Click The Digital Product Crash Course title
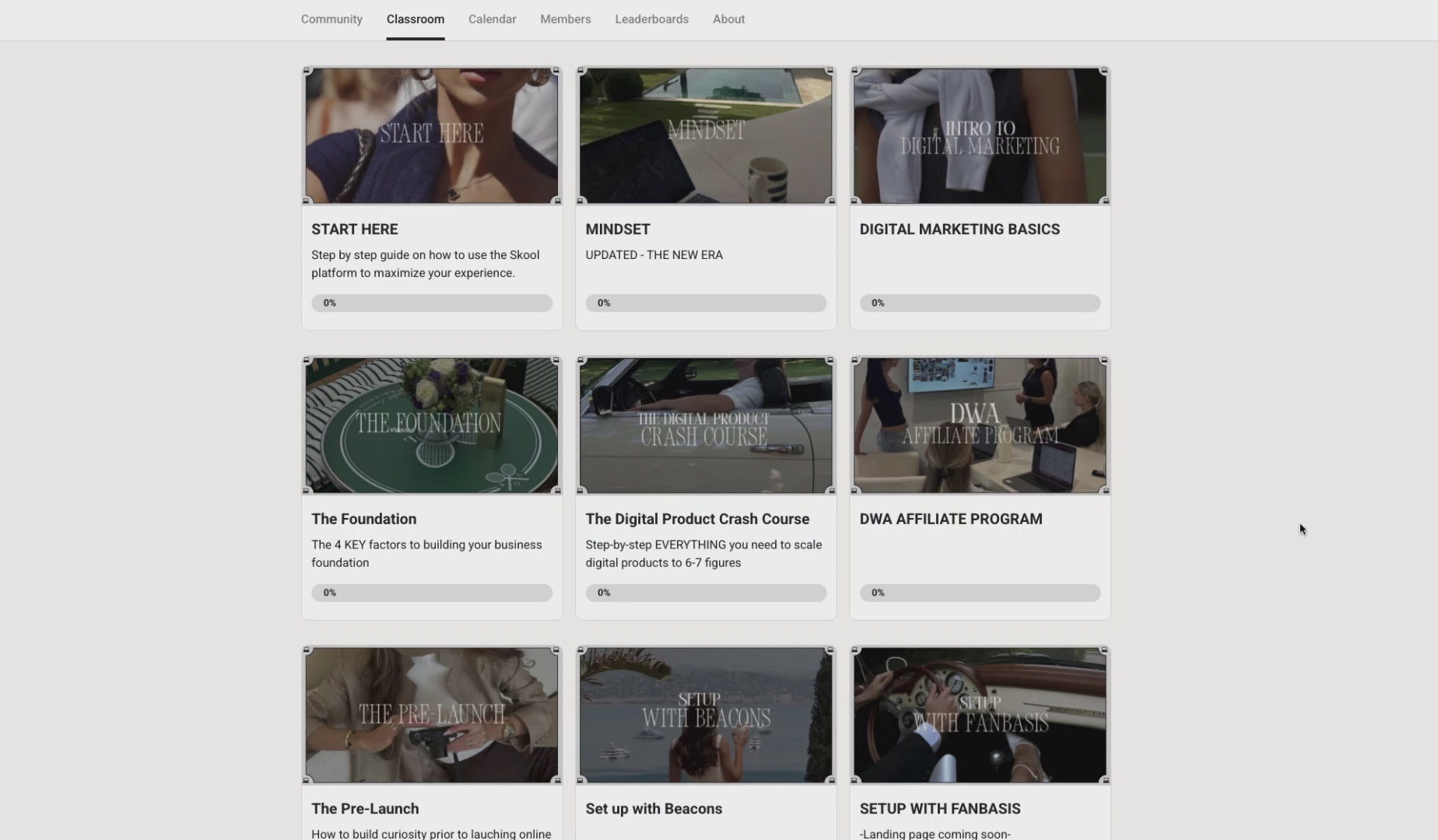The height and width of the screenshot is (840, 1438). [696, 519]
